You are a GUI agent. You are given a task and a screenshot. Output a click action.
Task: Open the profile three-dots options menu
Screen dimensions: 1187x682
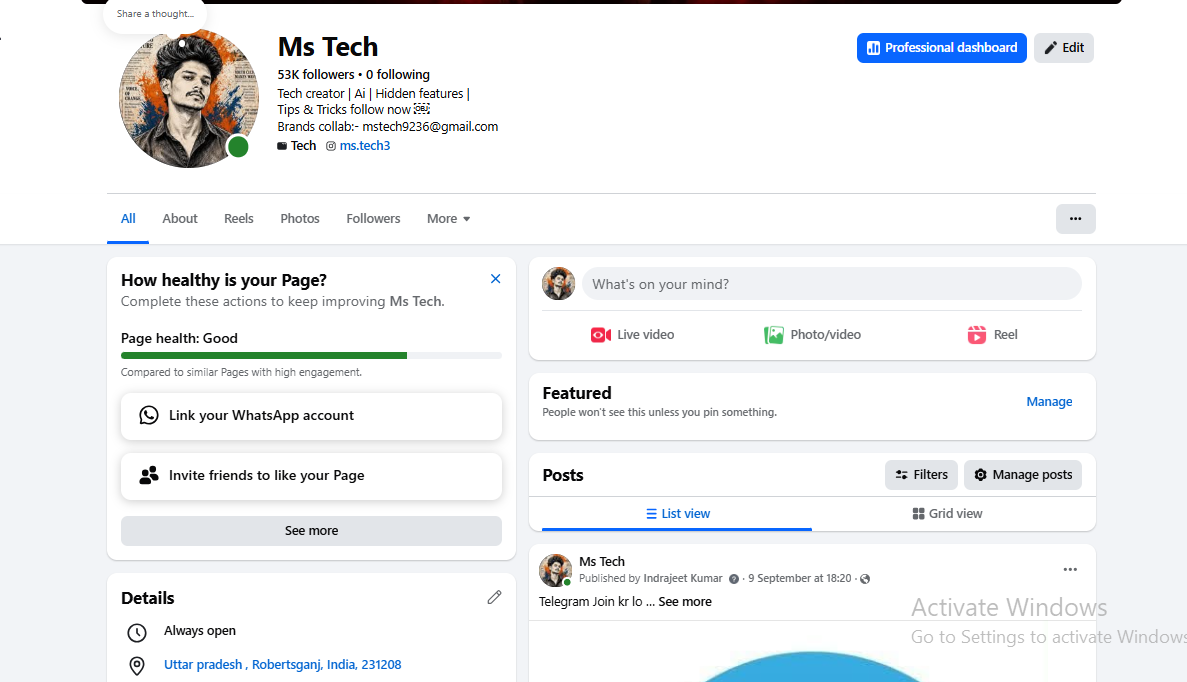pyautogui.click(x=1075, y=219)
